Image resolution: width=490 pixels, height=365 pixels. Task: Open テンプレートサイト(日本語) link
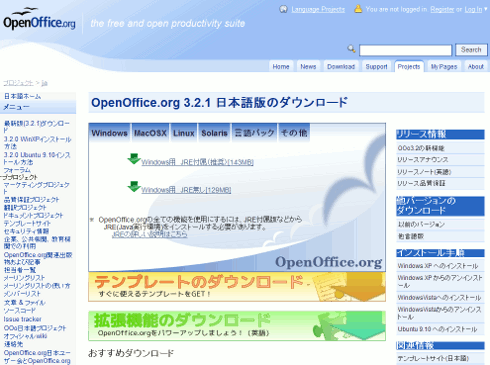point(433,358)
